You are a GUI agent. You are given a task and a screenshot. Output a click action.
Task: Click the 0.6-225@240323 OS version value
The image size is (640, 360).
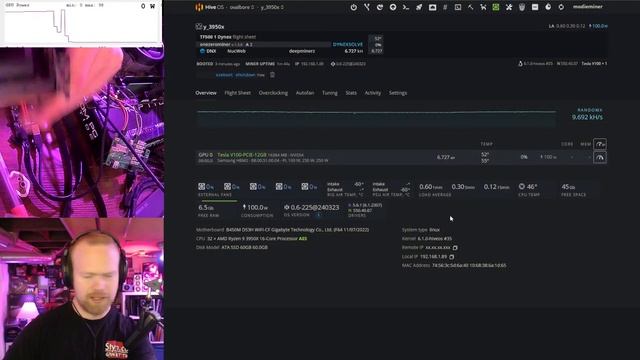pos(315,208)
